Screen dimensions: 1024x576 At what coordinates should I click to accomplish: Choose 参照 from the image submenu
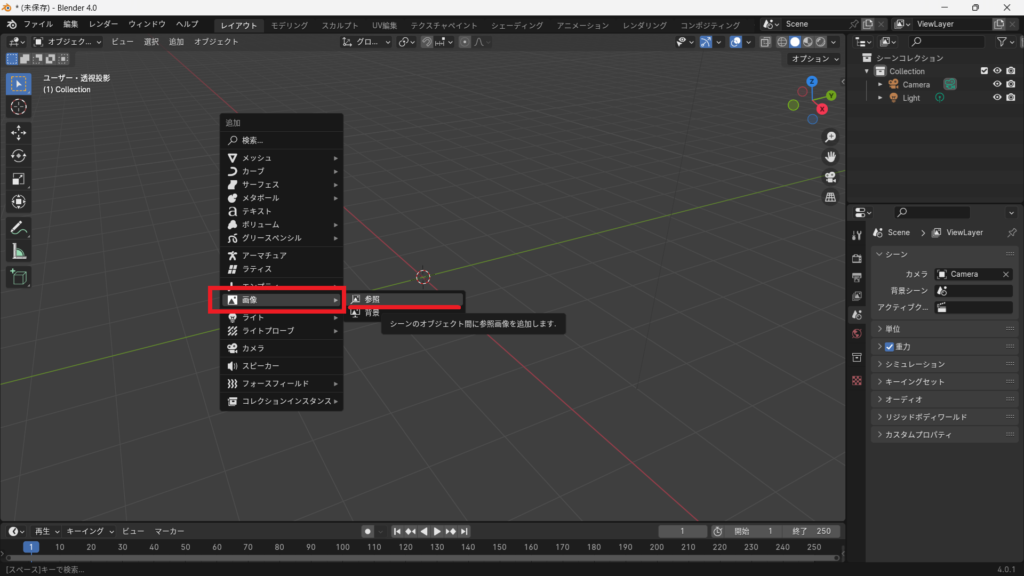pyautogui.click(x=371, y=299)
